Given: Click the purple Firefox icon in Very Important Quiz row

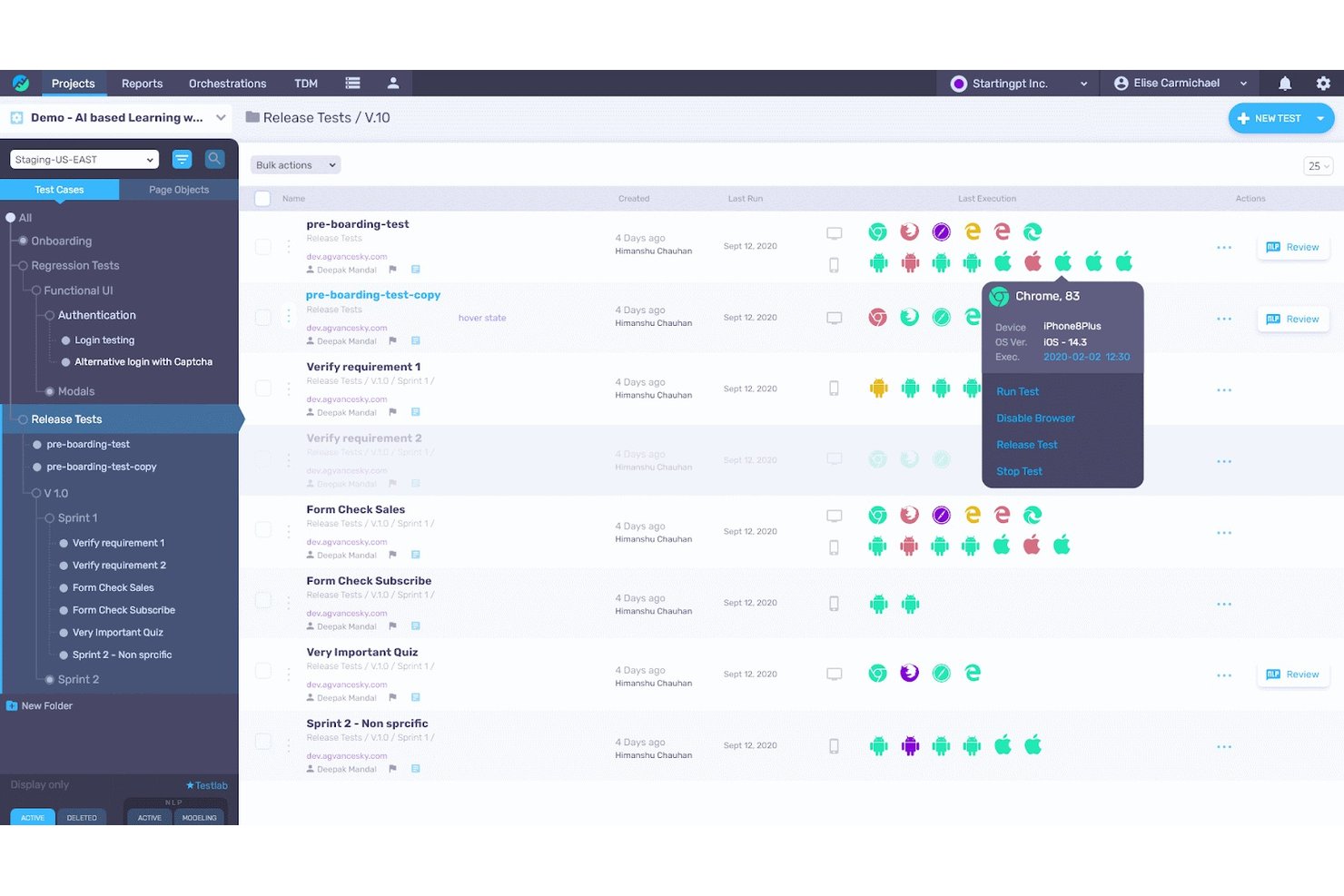Looking at the screenshot, I should click(x=909, y=673).
